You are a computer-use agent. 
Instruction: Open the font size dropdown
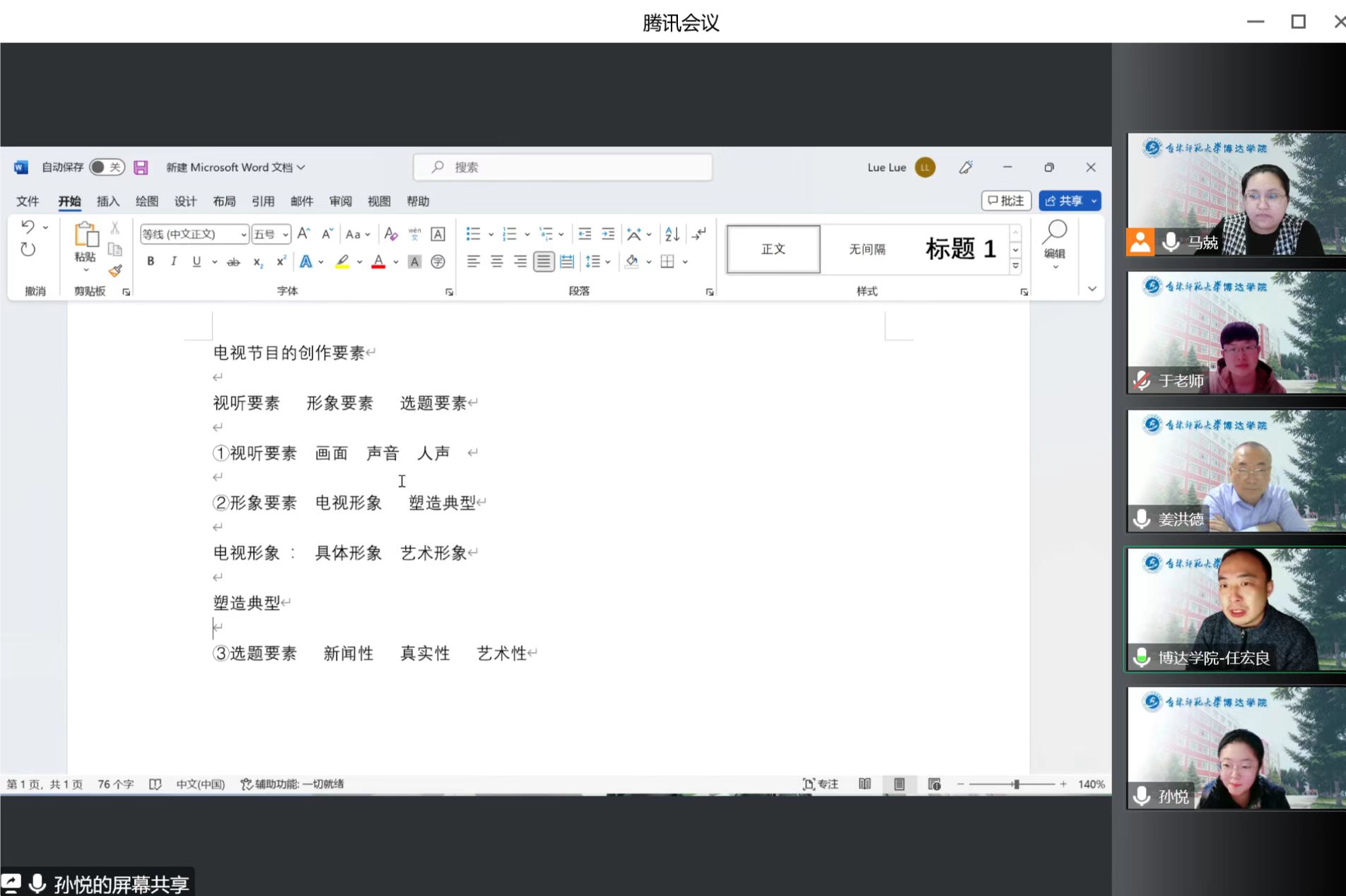tap(285, 235)
